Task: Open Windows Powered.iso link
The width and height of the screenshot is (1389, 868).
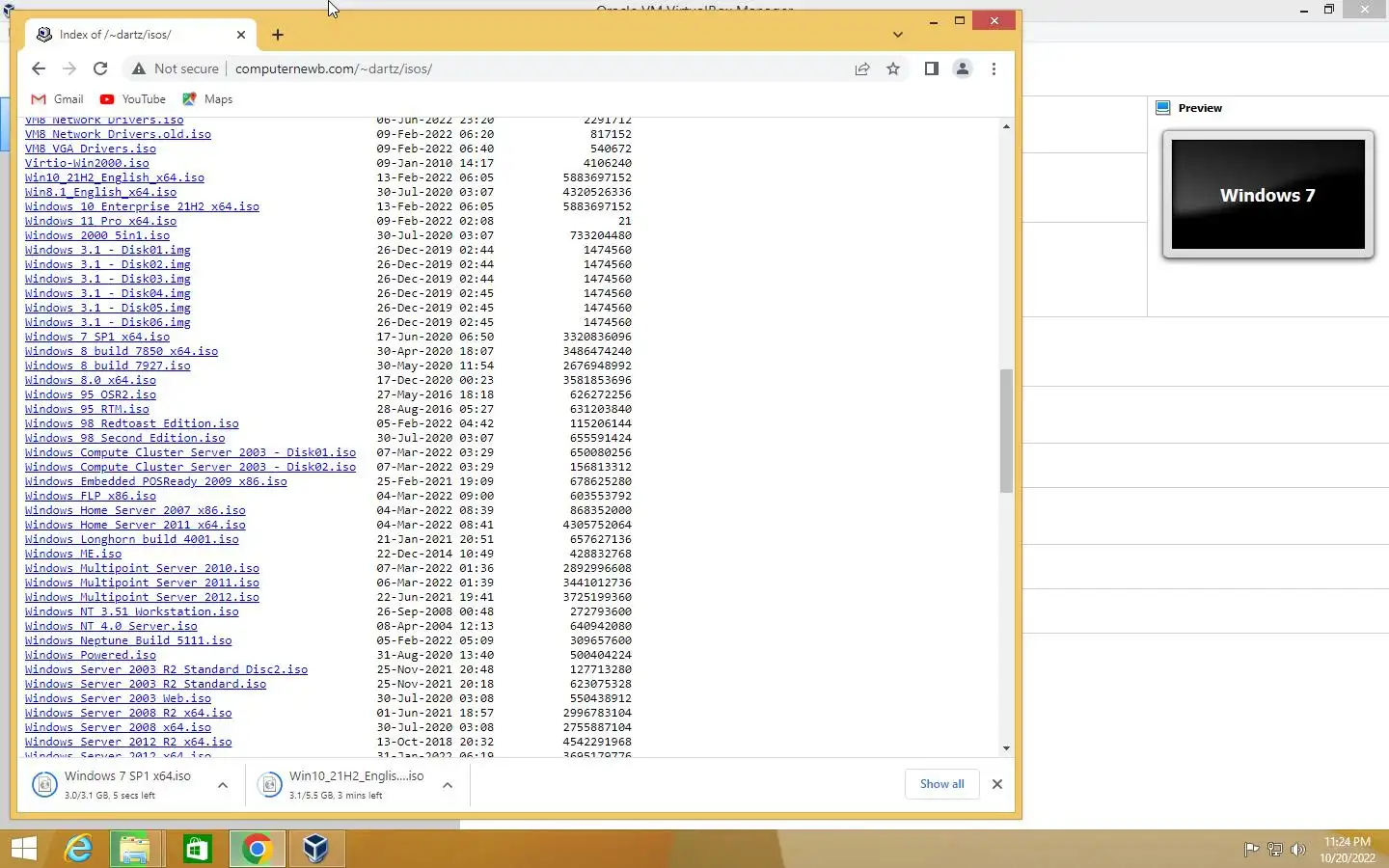Action: (x=91, y=655)
